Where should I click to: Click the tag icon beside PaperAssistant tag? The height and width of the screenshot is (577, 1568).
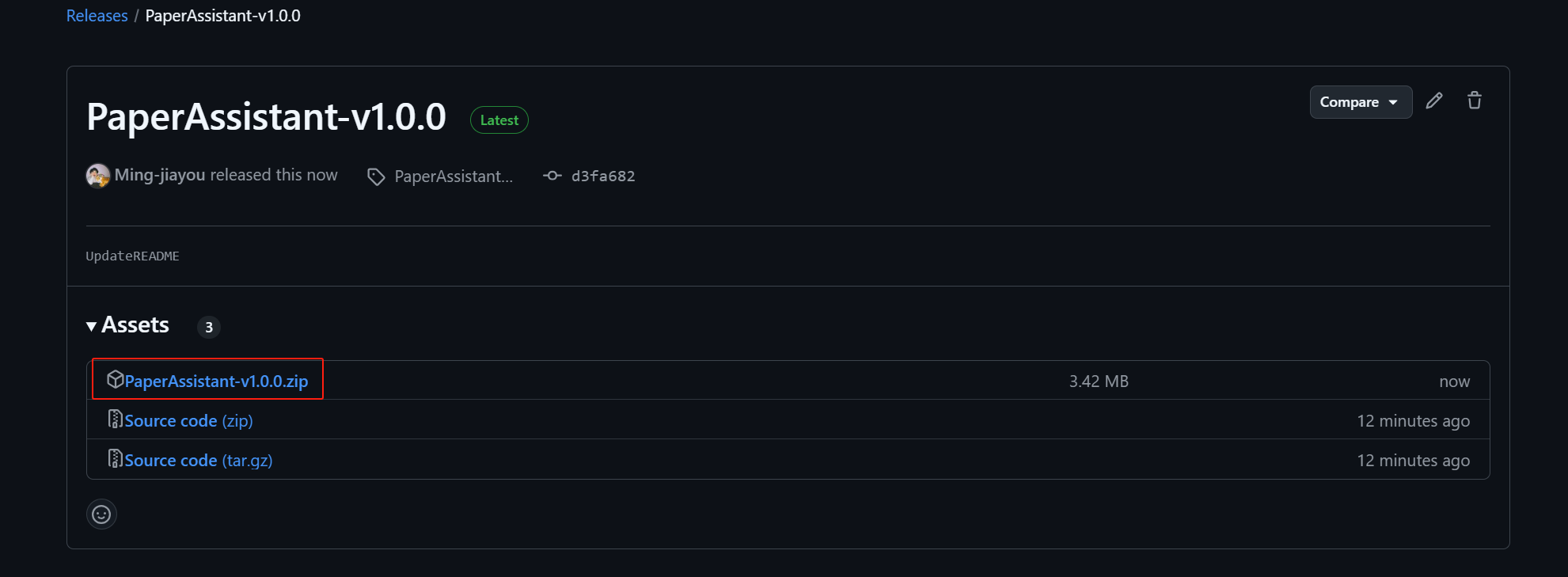(375, 176)
